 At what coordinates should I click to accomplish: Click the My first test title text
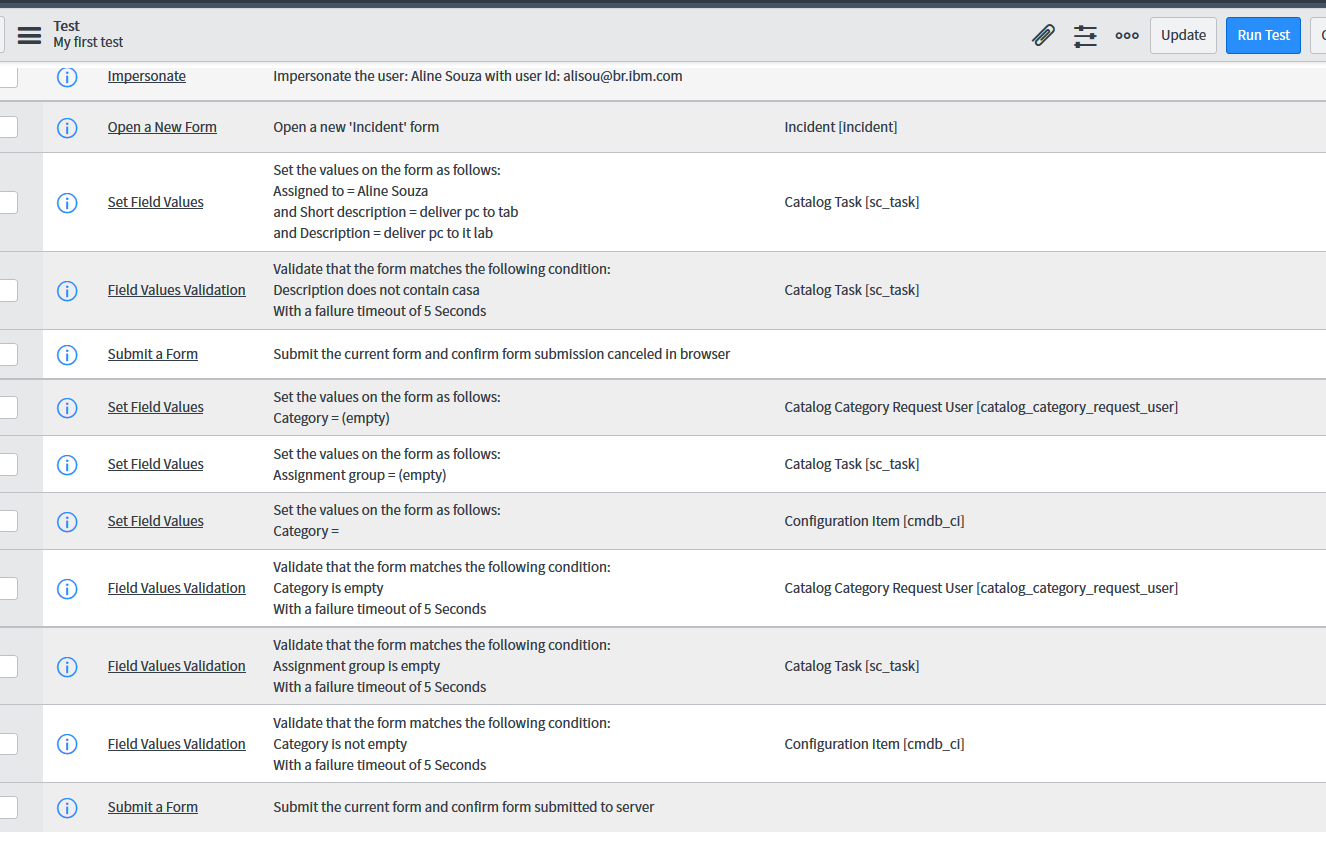tap(88, 42)
